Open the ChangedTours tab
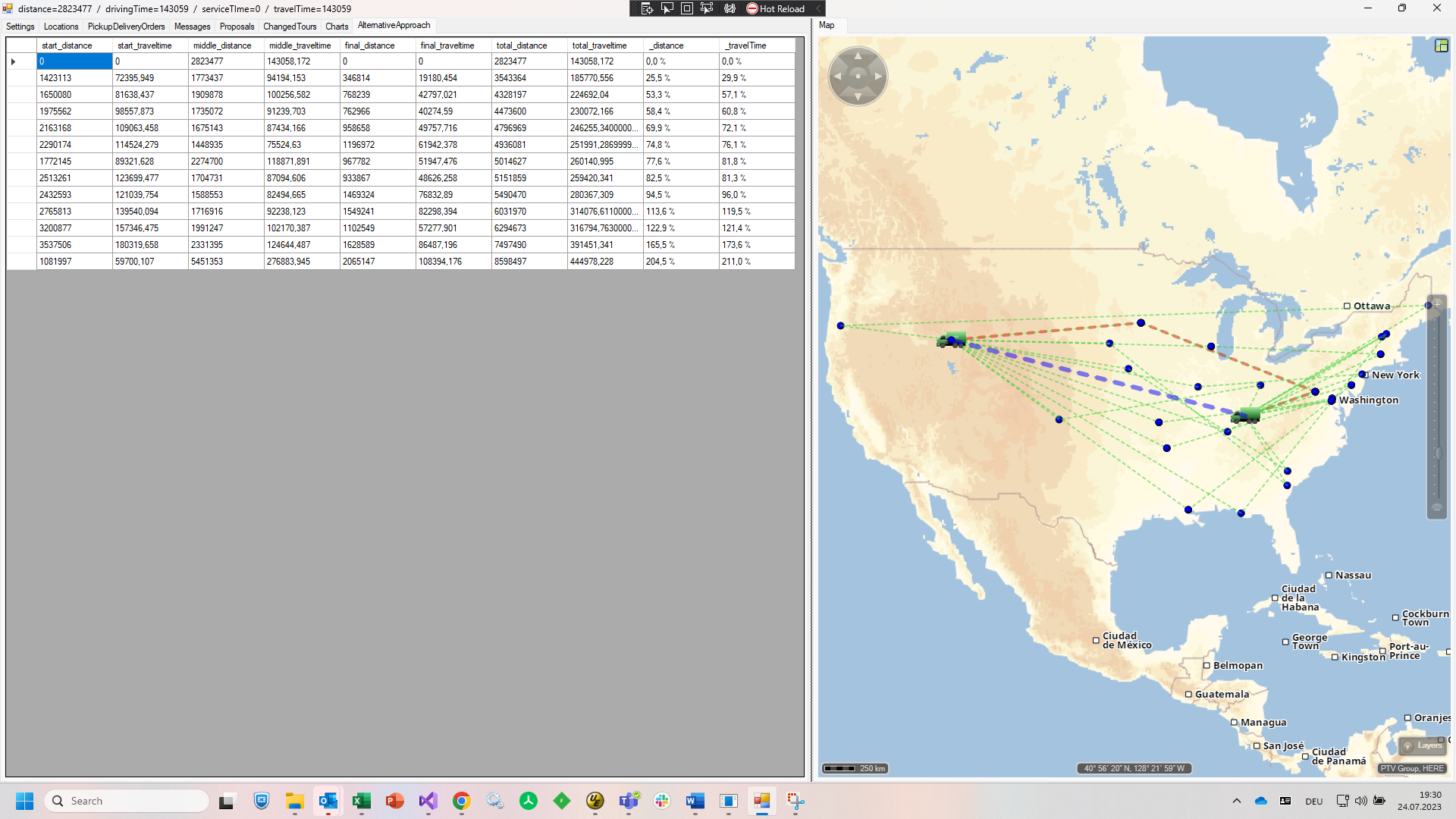 point(290,27)
